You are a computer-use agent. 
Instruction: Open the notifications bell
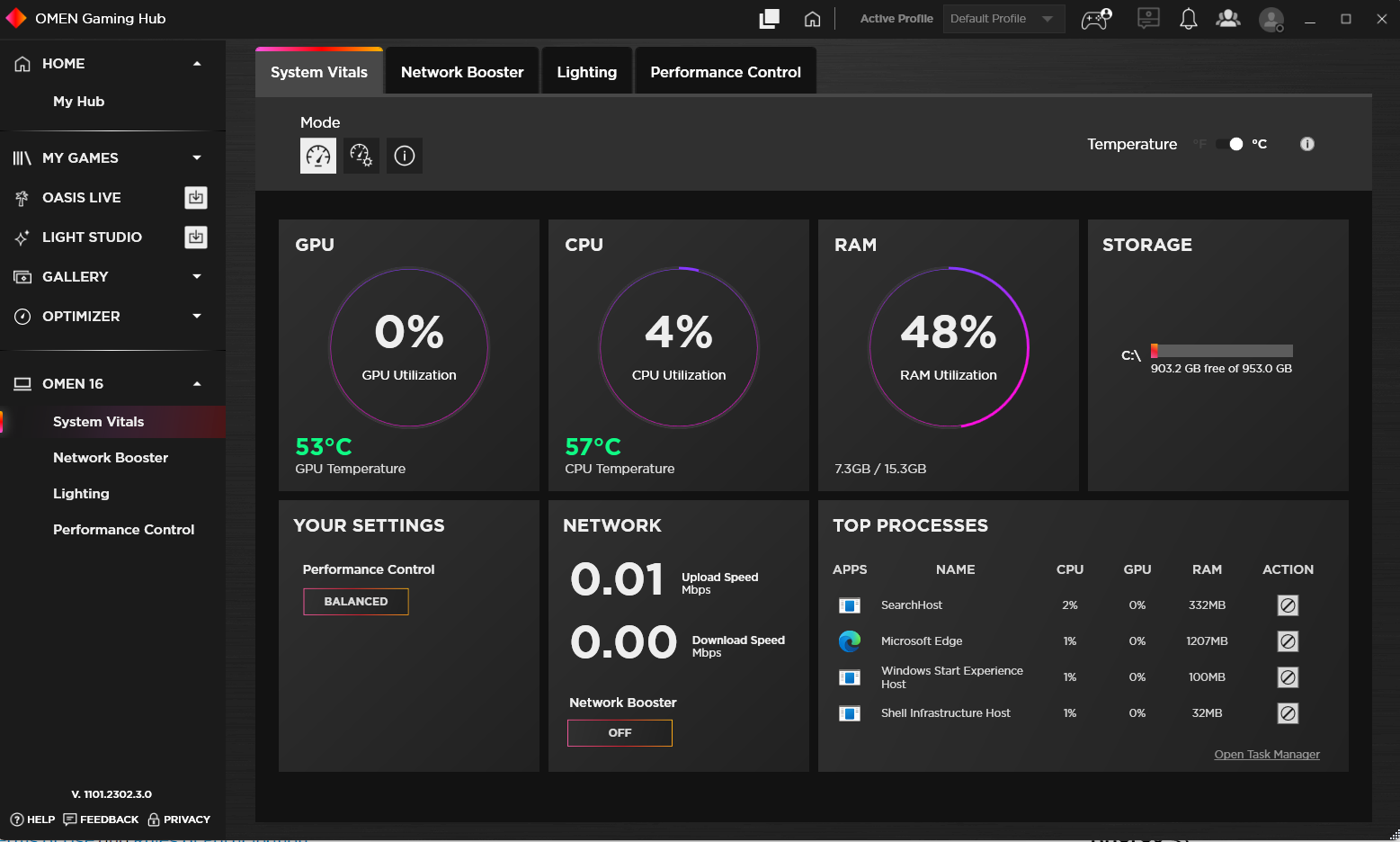1188,18
